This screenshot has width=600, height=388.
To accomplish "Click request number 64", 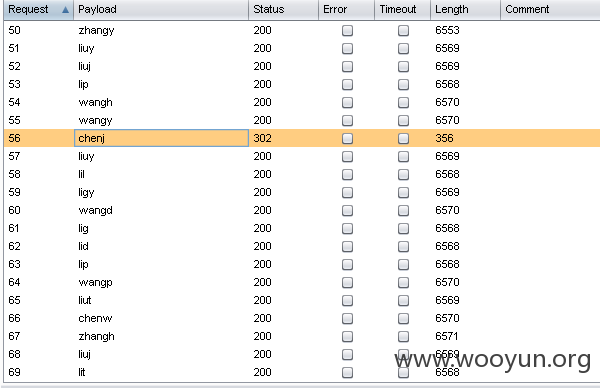I will pos(14,282).
